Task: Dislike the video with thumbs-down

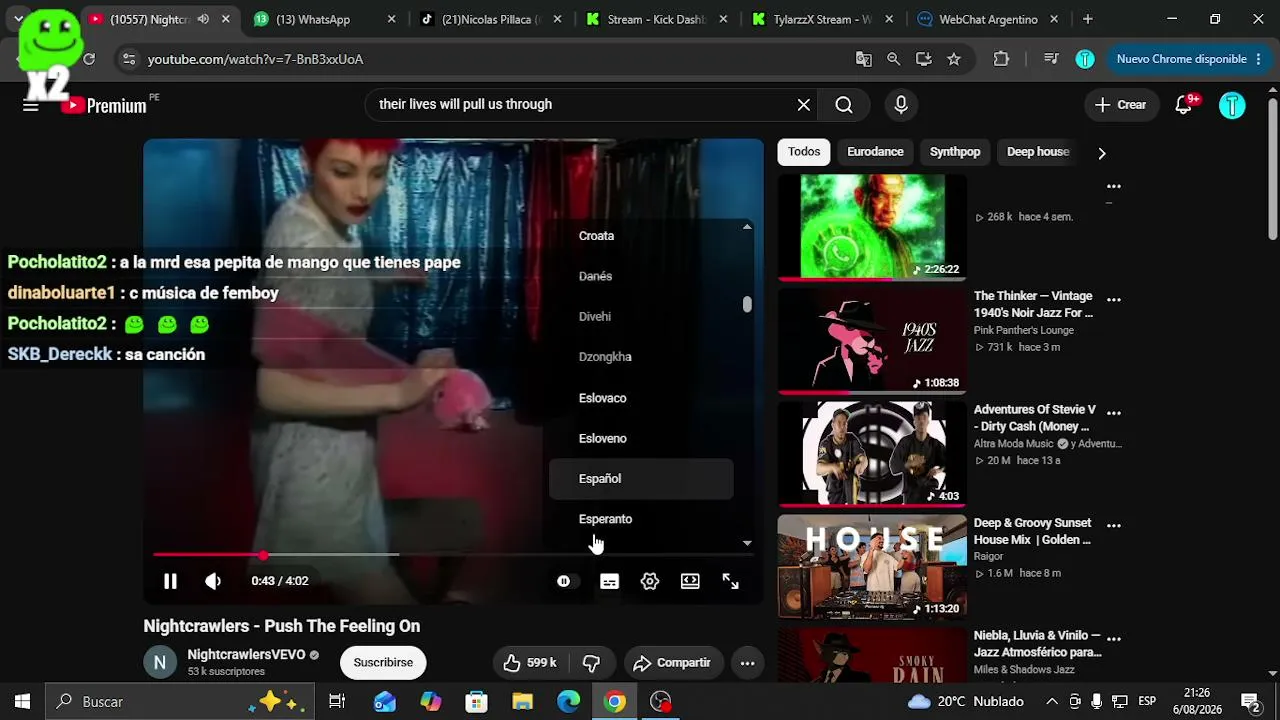Action: pos(591,662)
